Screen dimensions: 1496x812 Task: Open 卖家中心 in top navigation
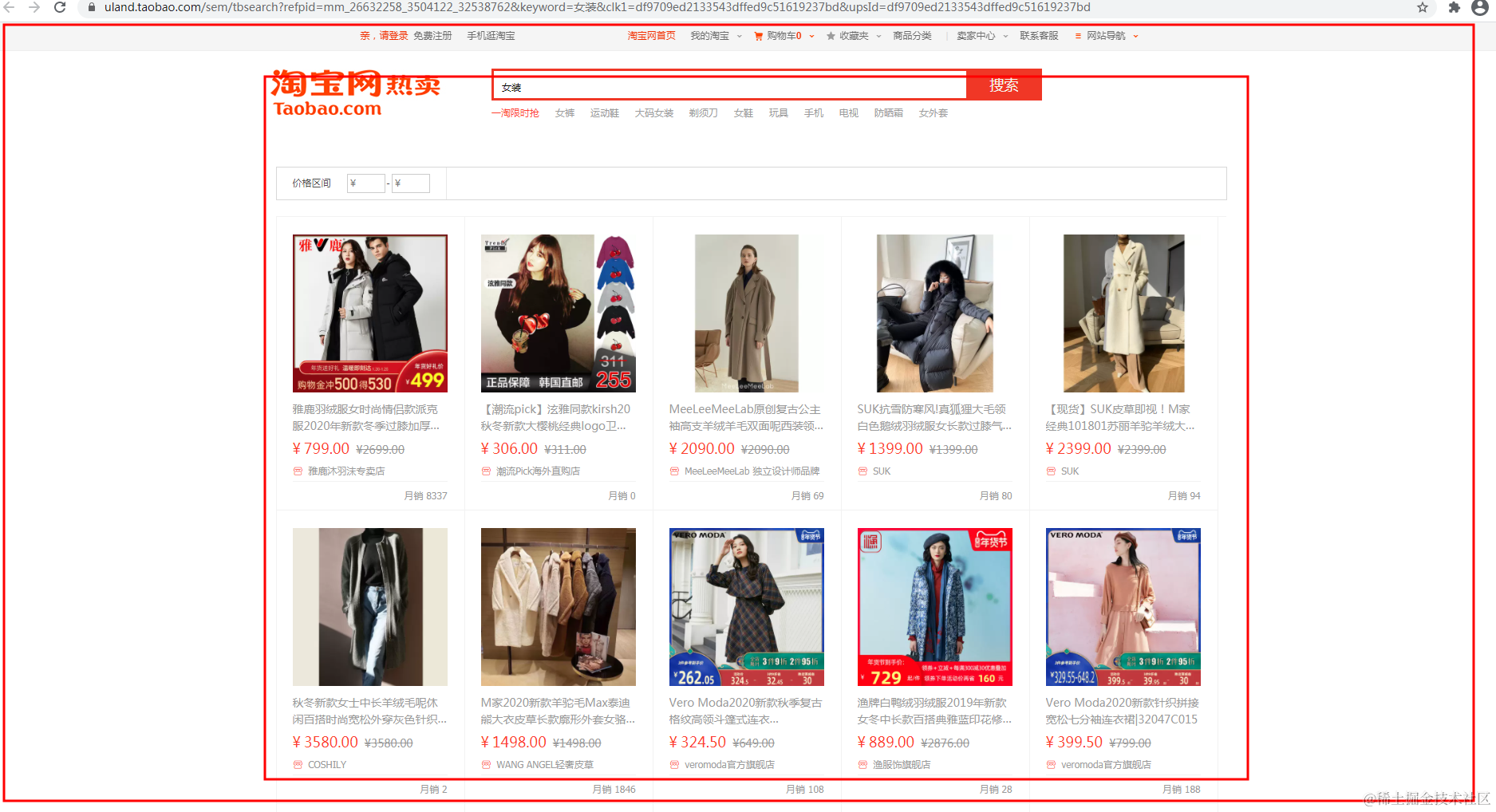tap(976, 36)
